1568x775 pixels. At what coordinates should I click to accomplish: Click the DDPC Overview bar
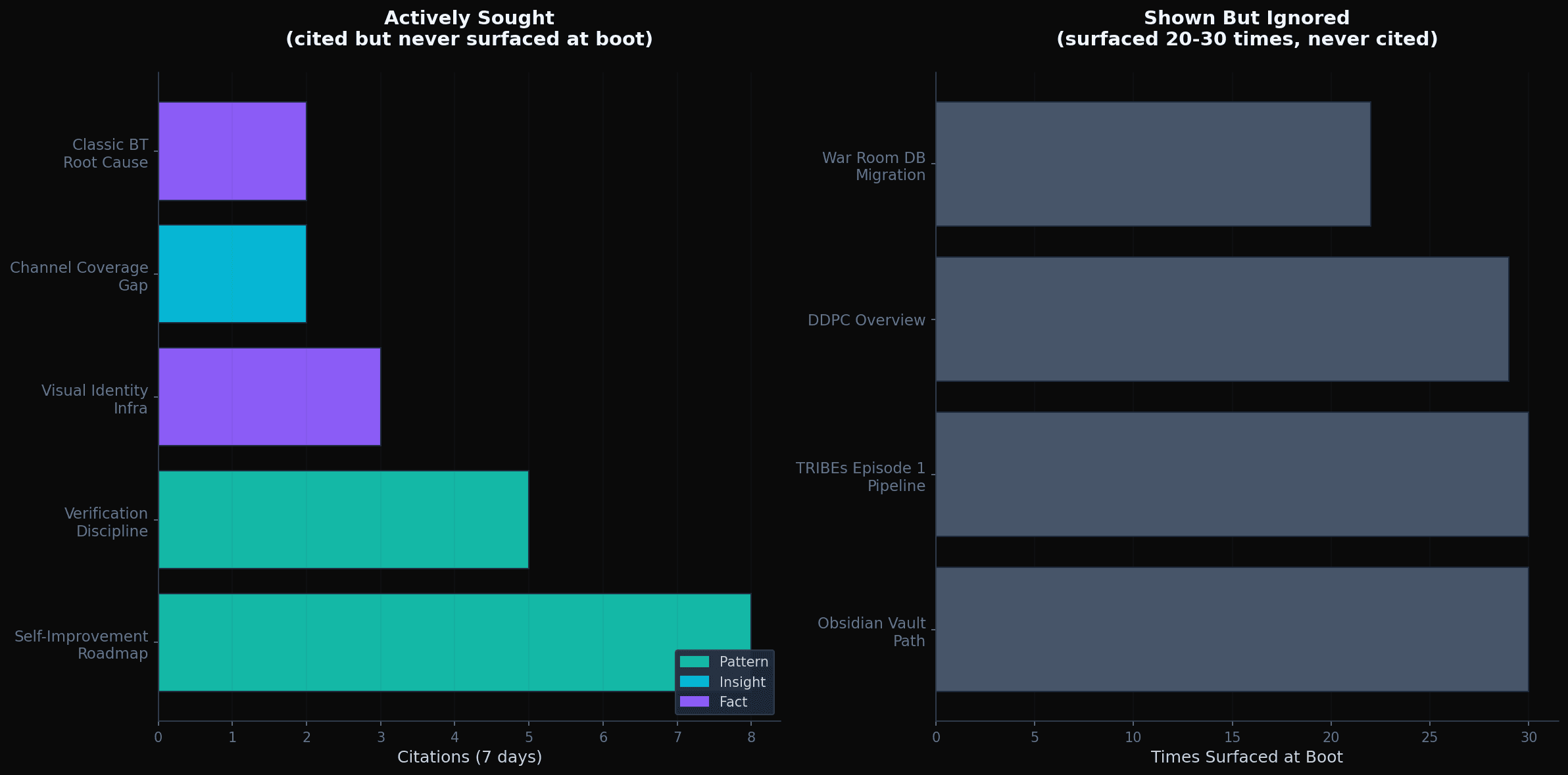pos(1221,319)
